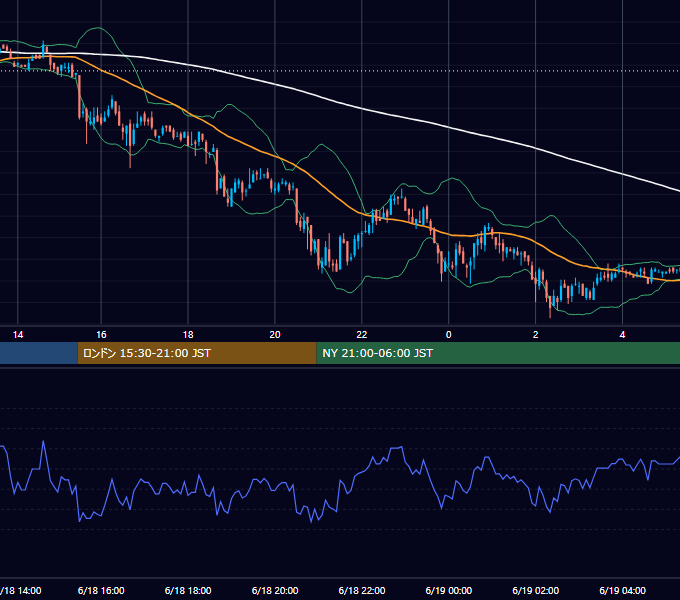Click the 6/19 02:00 date label
680x600 pixels.
(x=536, y=590)
